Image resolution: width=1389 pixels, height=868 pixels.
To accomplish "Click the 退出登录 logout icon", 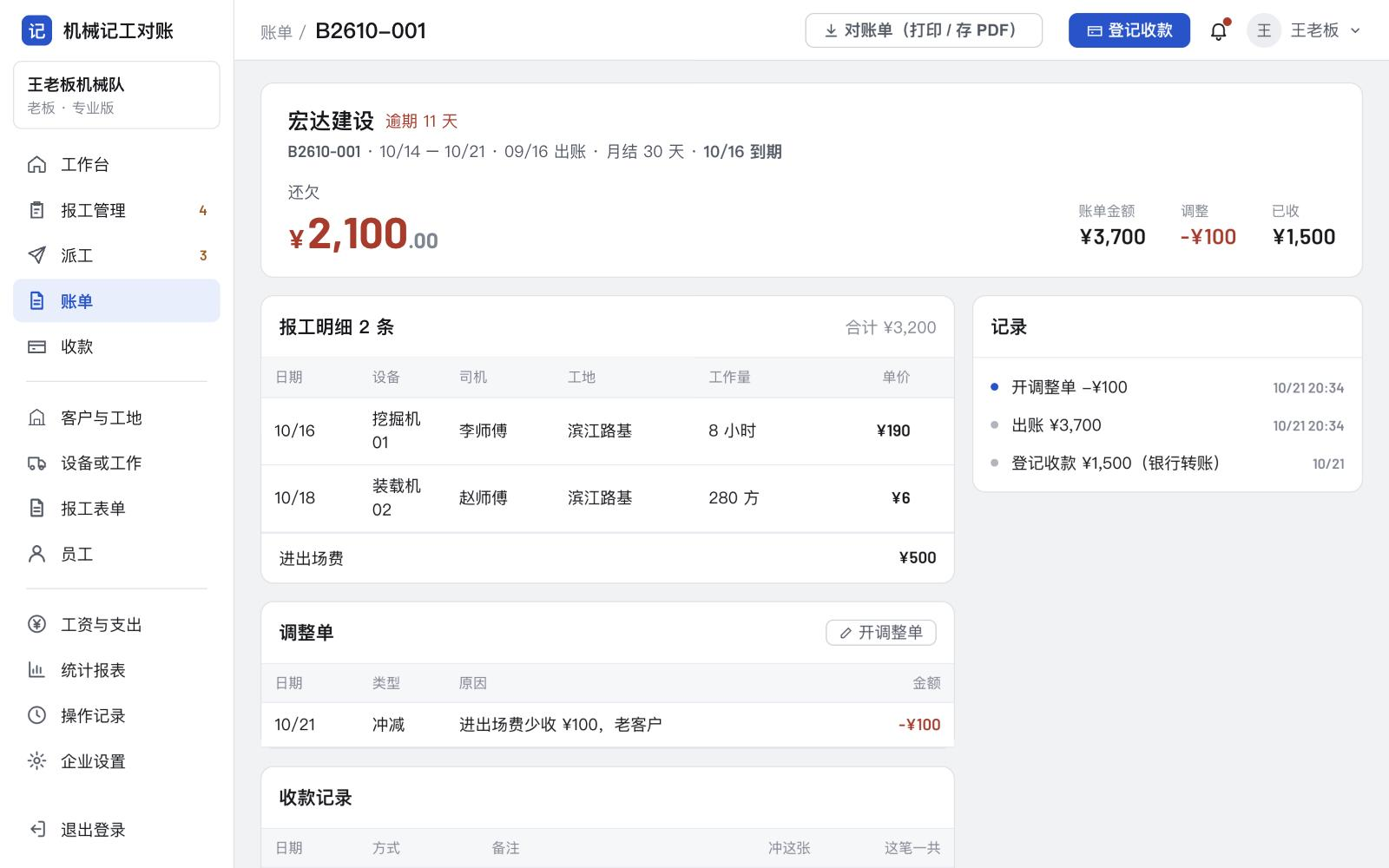I will point(36,829).
